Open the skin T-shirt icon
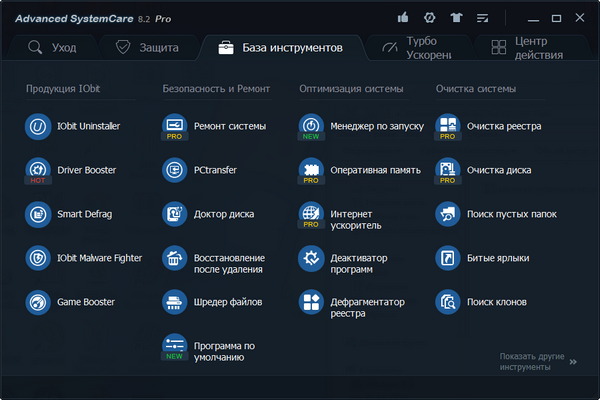The image size is (600, 400). pyautogui.click(x=457, y=17)
